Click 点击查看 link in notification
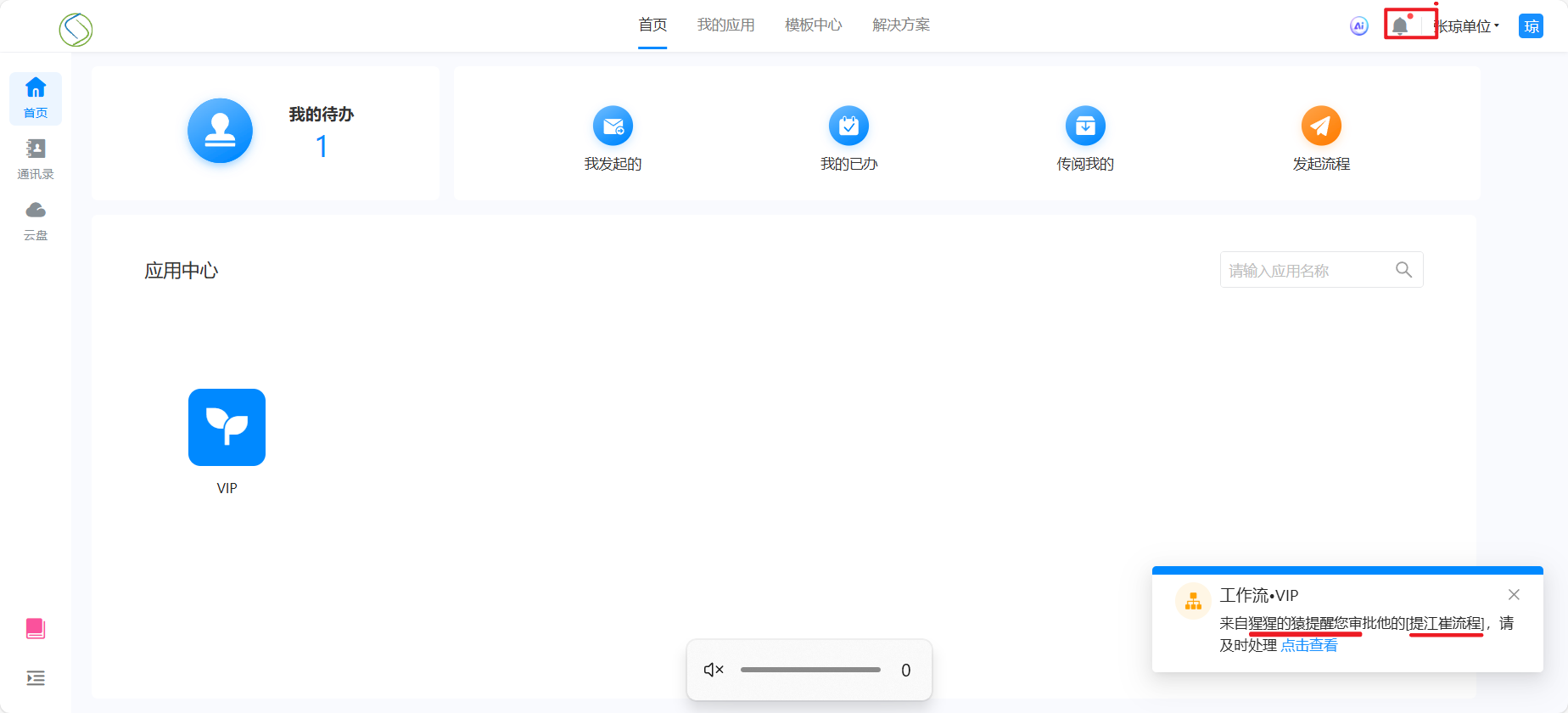 tap(1308, 645)
